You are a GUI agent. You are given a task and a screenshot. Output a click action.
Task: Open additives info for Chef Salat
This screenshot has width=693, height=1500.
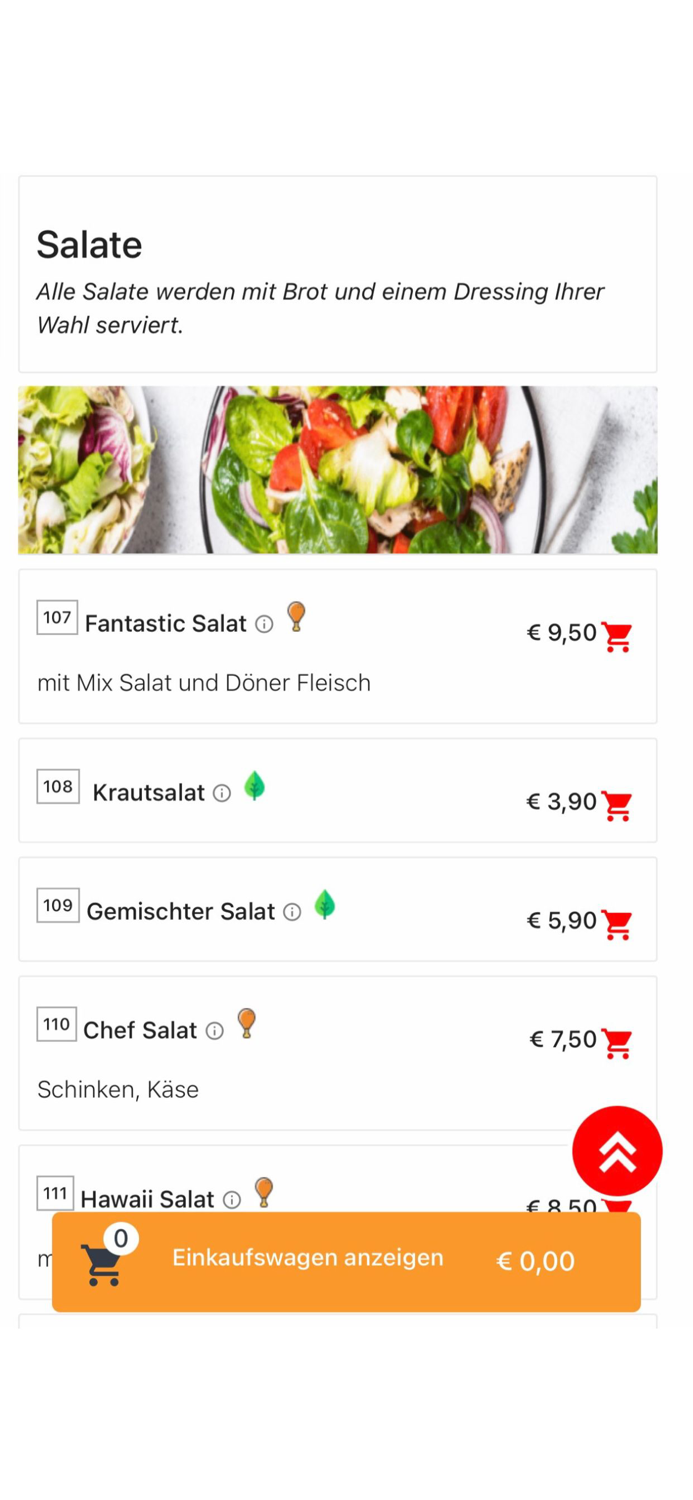click(214, 1030)
